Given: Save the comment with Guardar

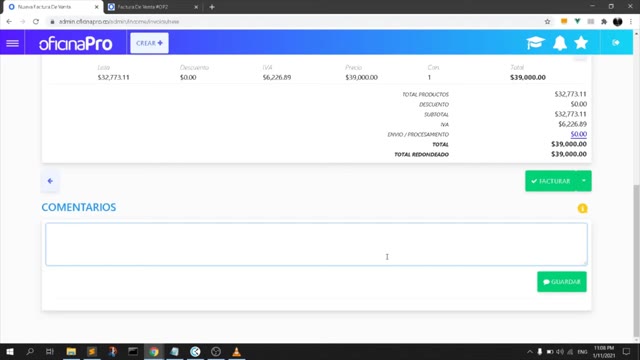Looking at the screenshot, I should pos(562,282).
